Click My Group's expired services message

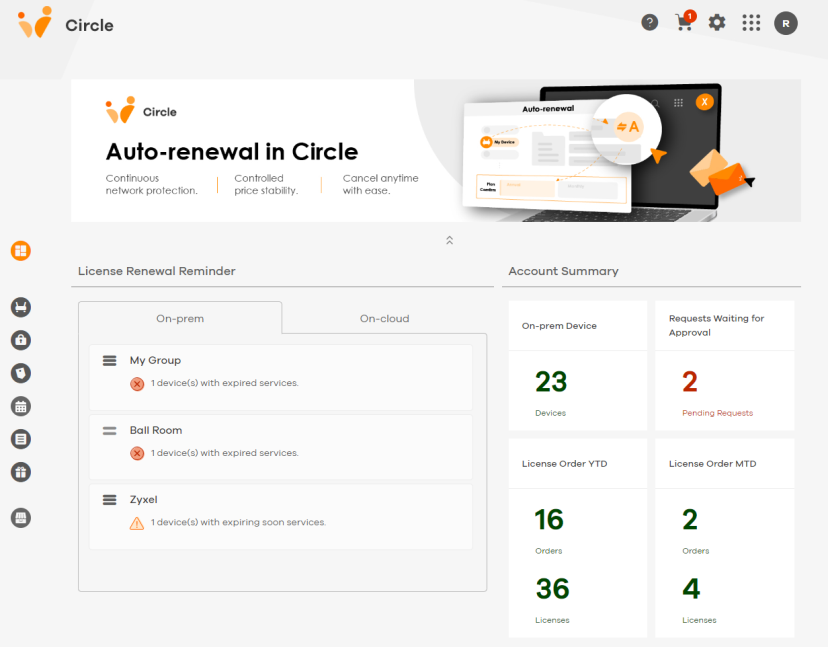click(224, 383)
